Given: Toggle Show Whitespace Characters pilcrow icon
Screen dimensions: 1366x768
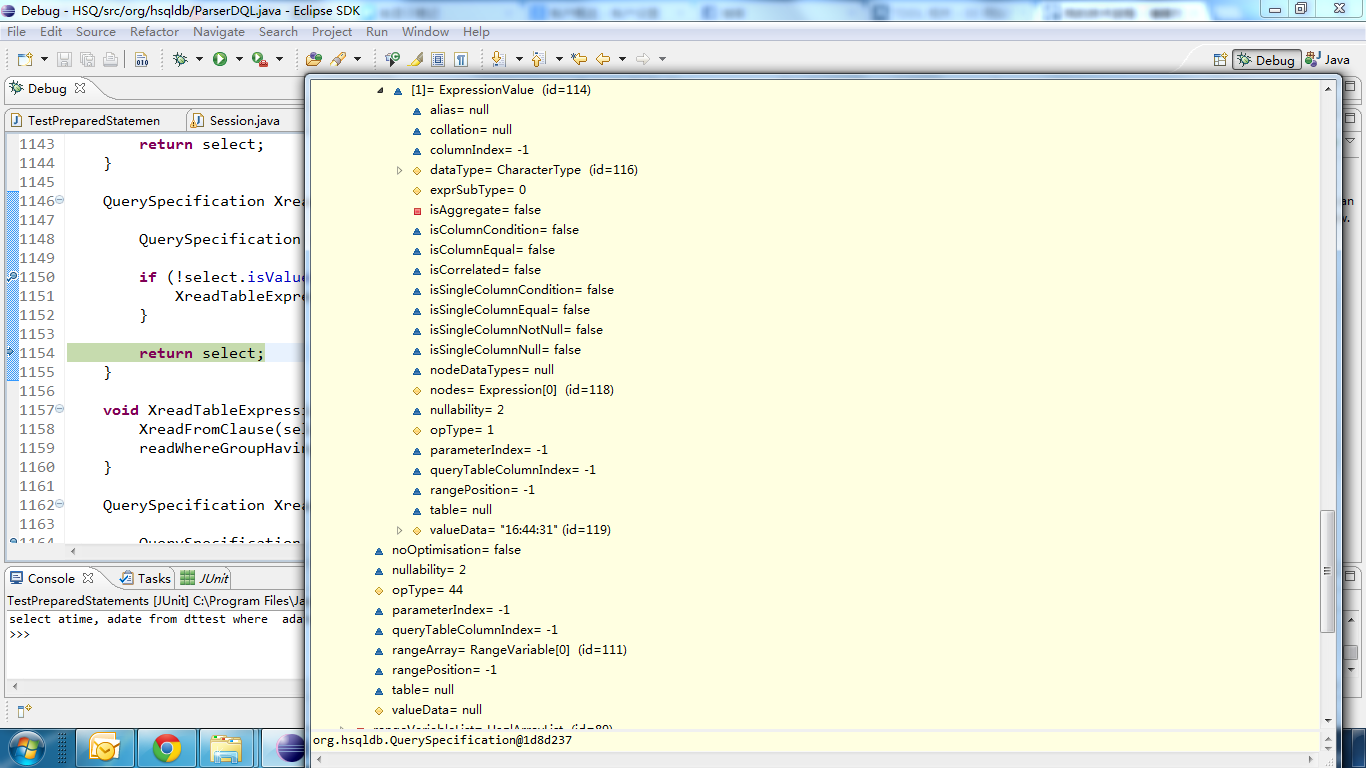Looking at the screenshot, I should 461,60.
